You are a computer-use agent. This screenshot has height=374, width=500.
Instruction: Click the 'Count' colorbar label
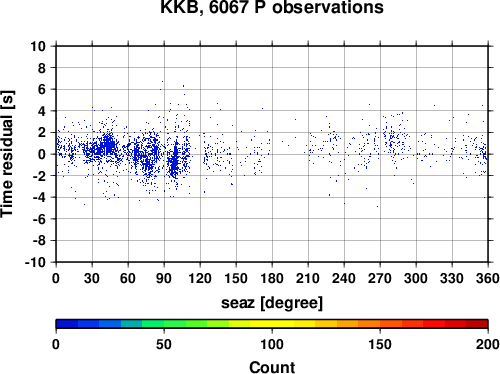click(272, 367)
